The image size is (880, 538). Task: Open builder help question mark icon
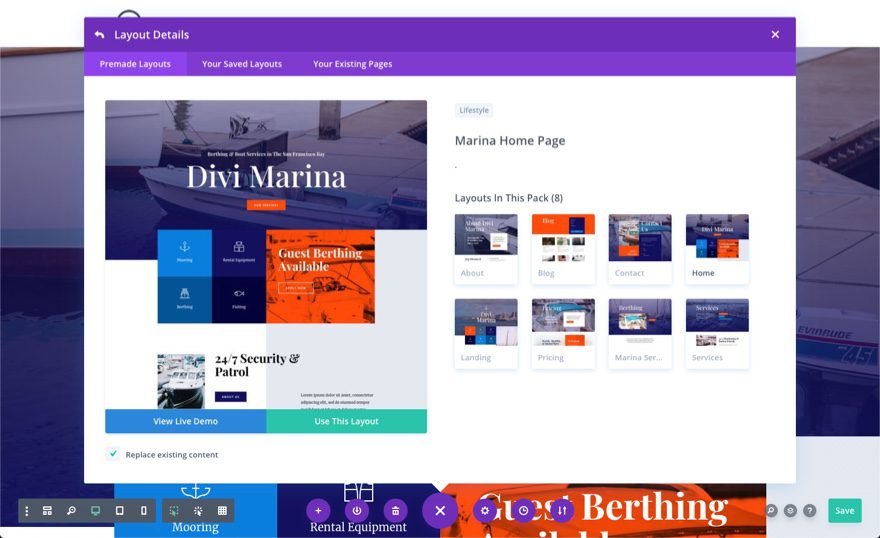click(x=809, y=511)
